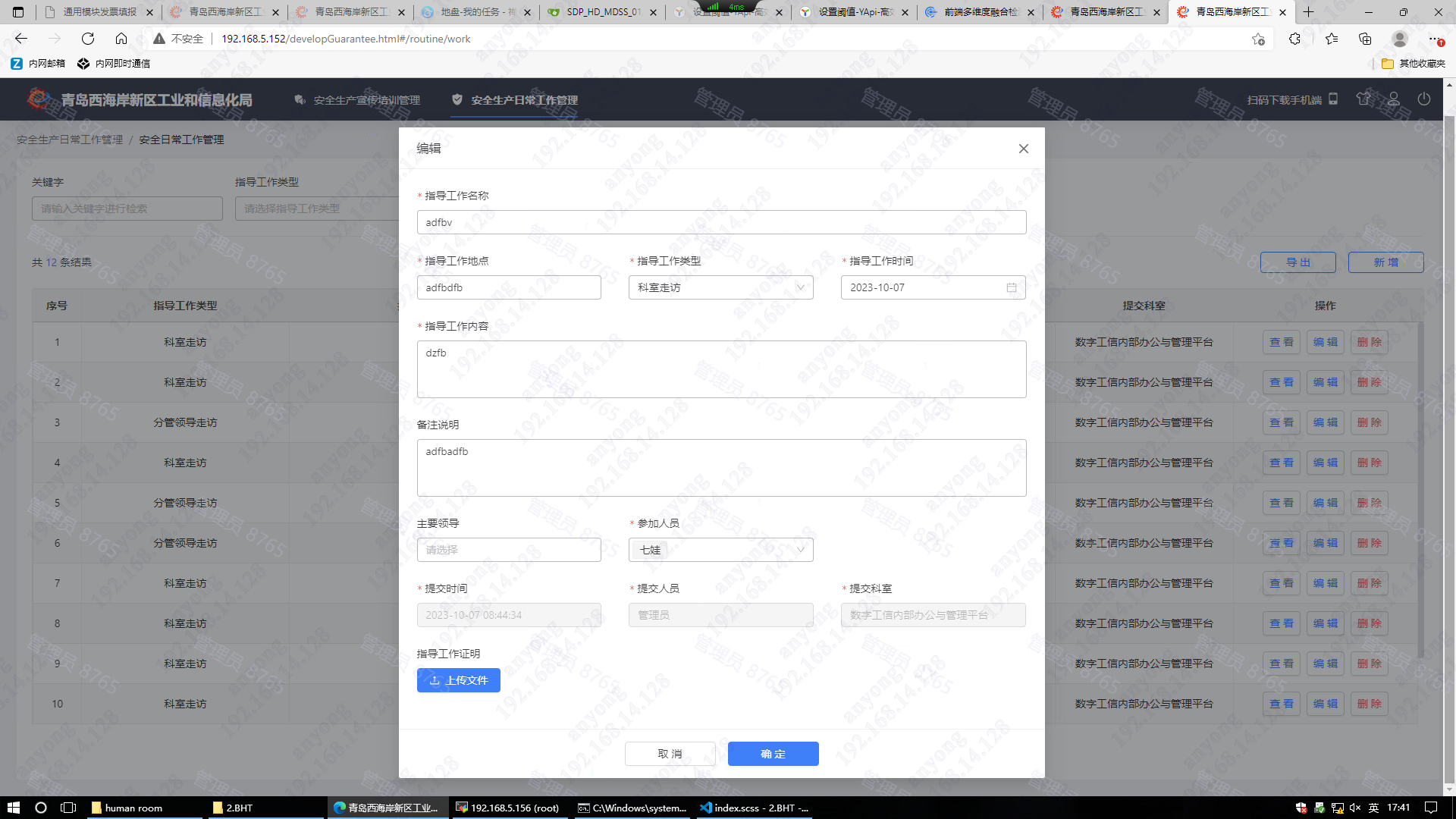Click 关键字 search input

(x=127, y=209)
